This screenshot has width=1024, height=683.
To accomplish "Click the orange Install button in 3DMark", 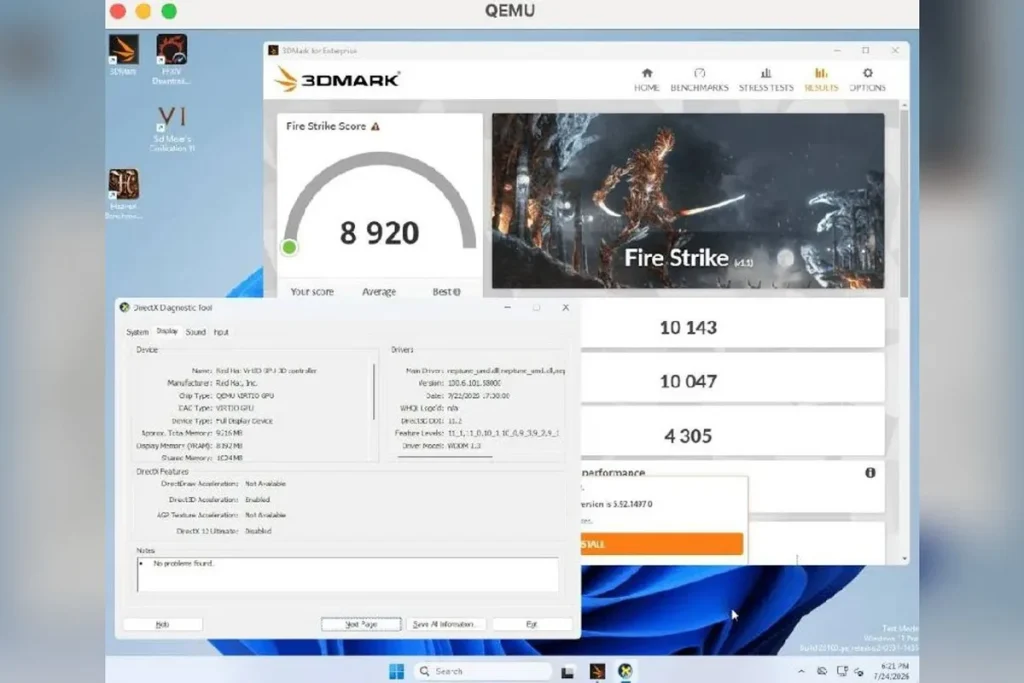I will pos(661,544).
